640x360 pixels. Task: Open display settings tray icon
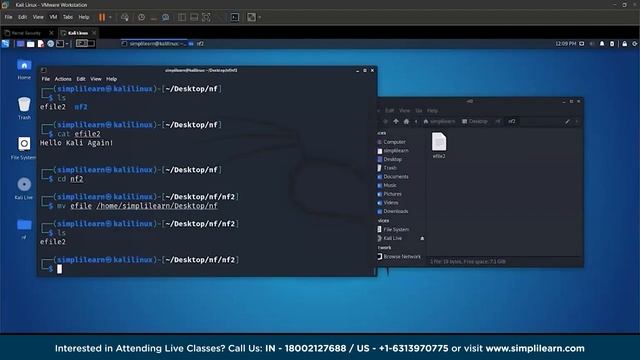582,44
